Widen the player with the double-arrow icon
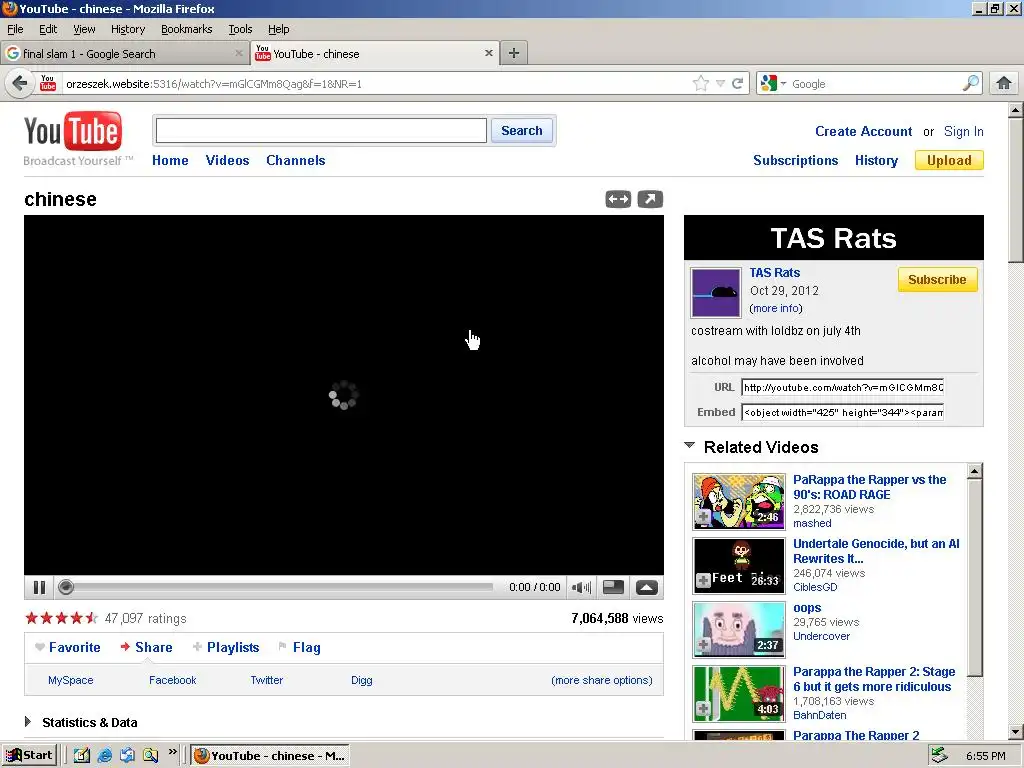Viewport: 1024px width, 768px height. (x=618, y=199)
